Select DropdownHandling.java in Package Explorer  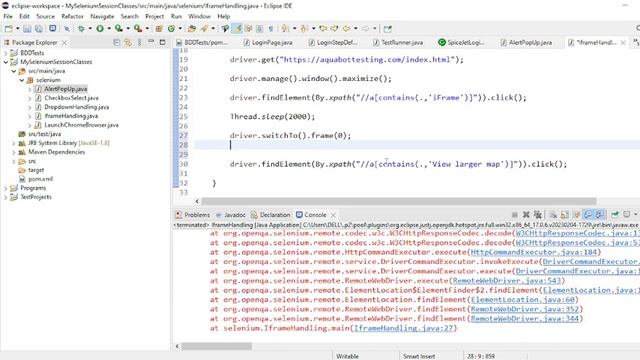[76, 107]
